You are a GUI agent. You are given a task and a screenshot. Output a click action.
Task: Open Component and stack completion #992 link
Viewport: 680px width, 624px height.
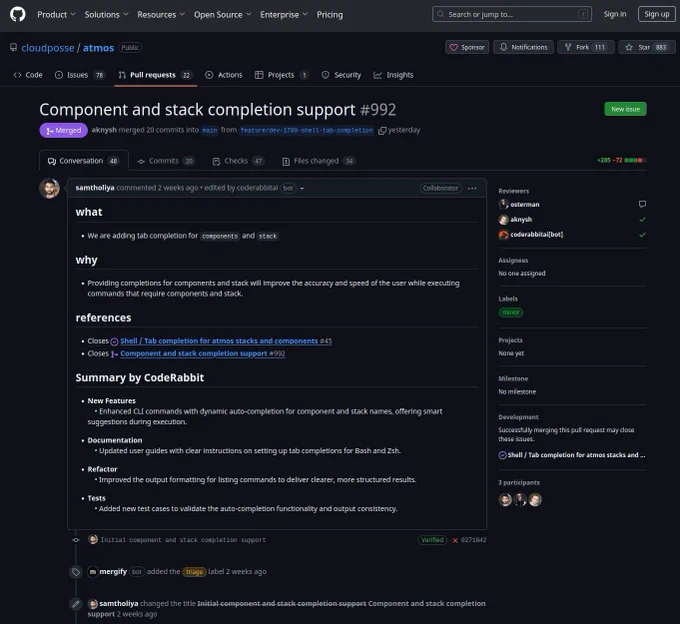tap(203, 353)
